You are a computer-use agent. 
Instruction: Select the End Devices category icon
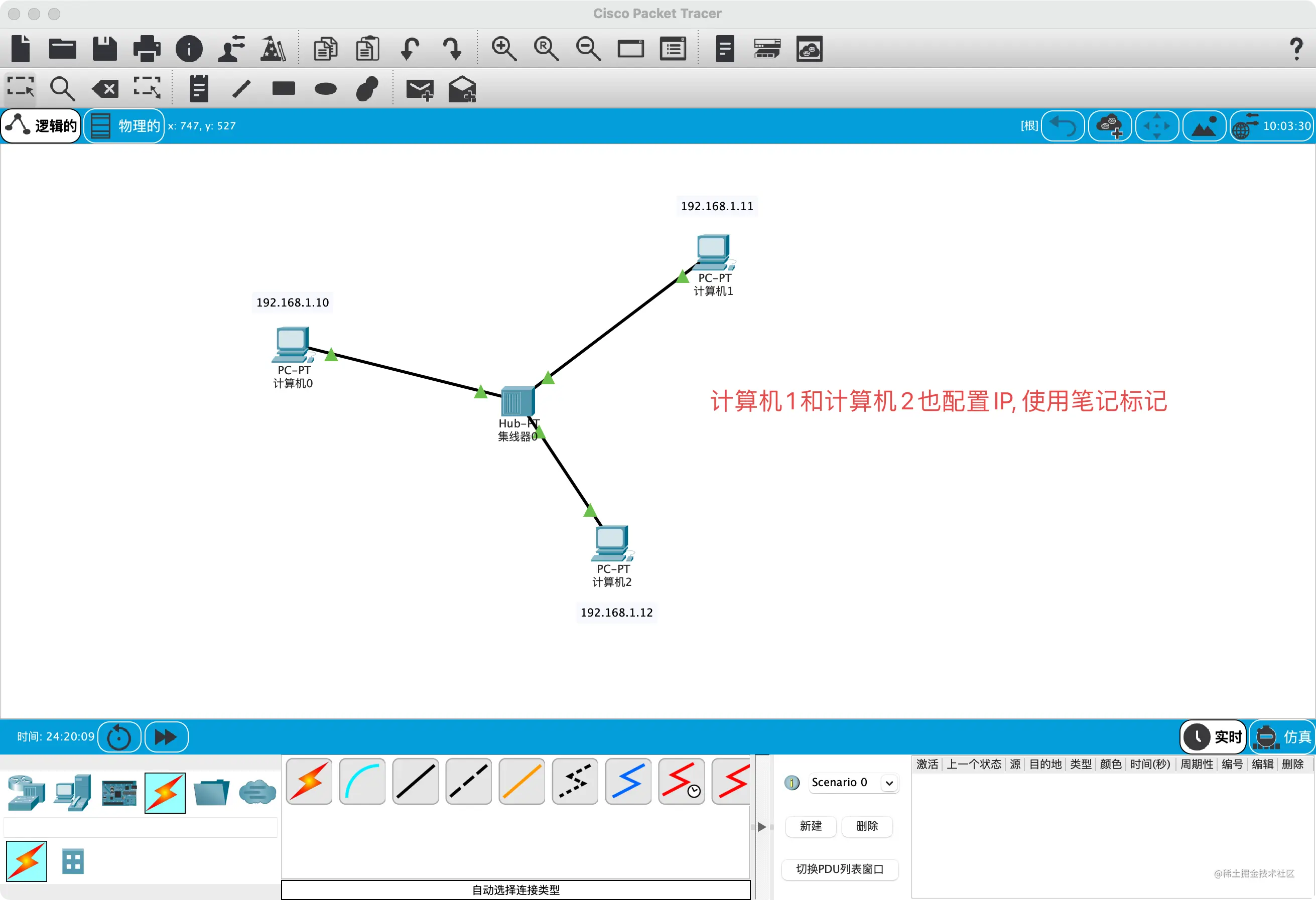coord(72,793)
